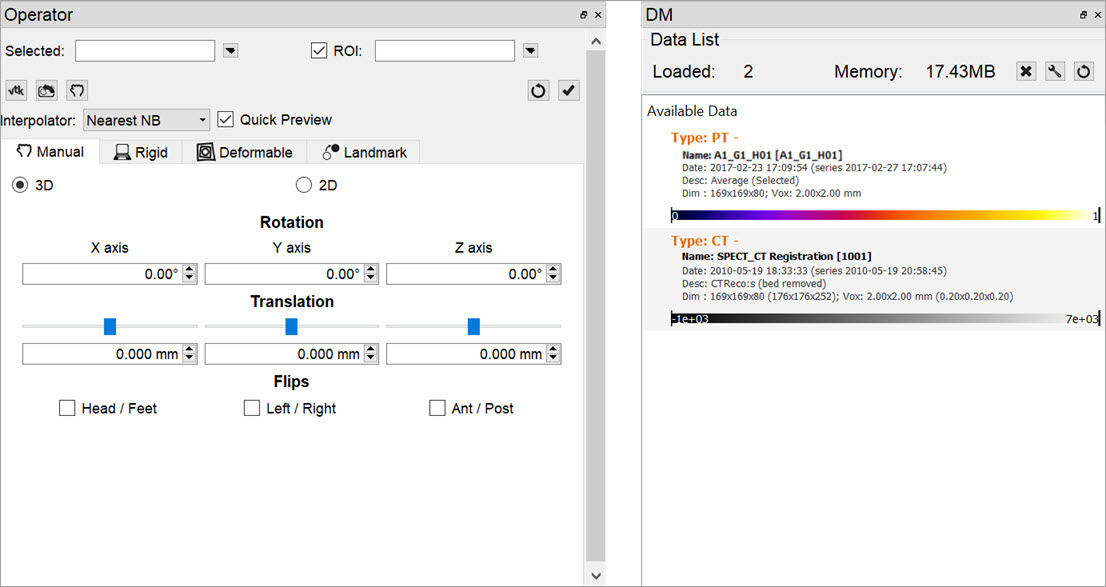Viewport: 1106px width, 587px height.
Task: Click the X axis translation slider handle
Action: [x=110, y=326]
